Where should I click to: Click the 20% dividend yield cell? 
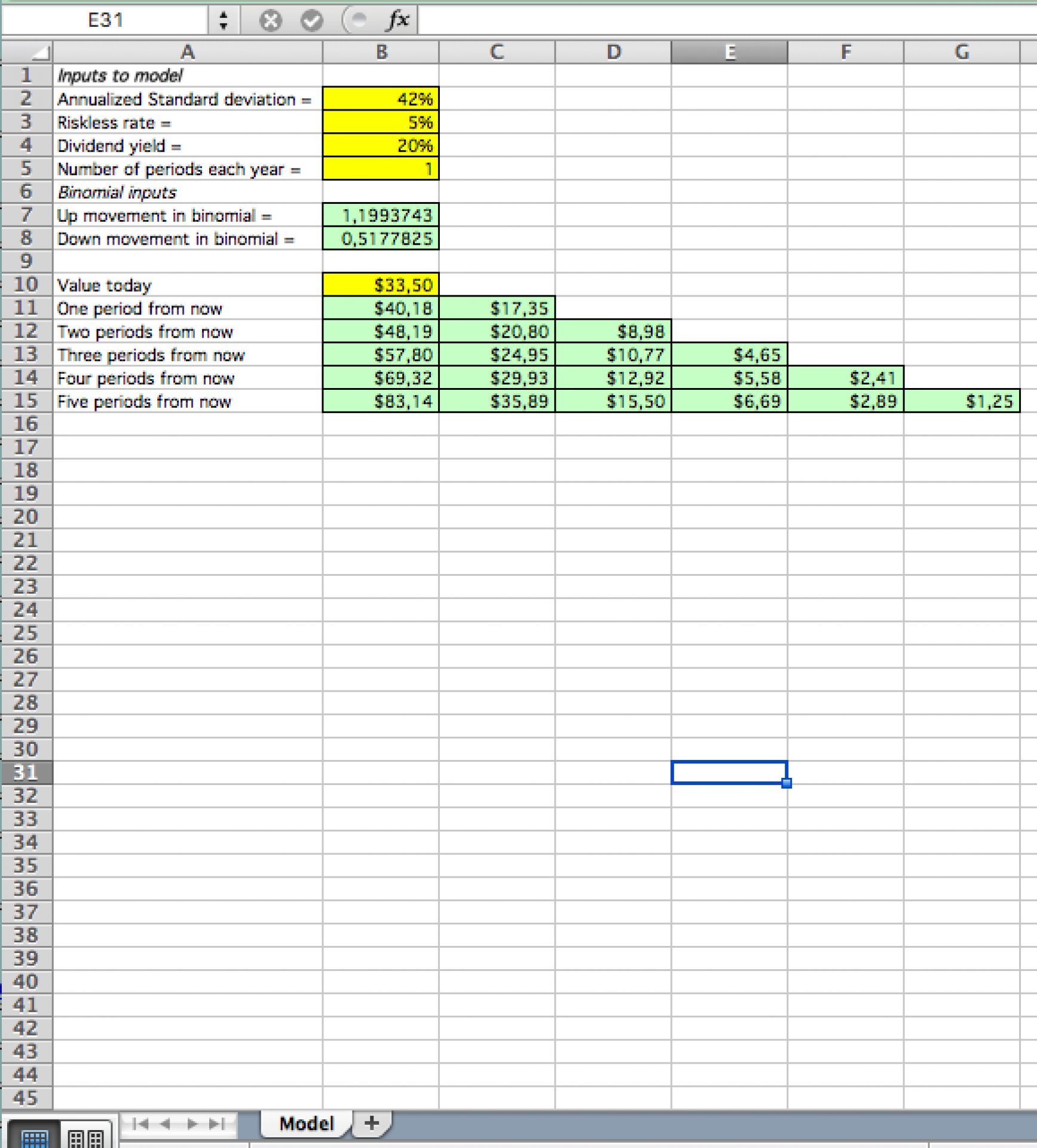click(x=381, y=145)
